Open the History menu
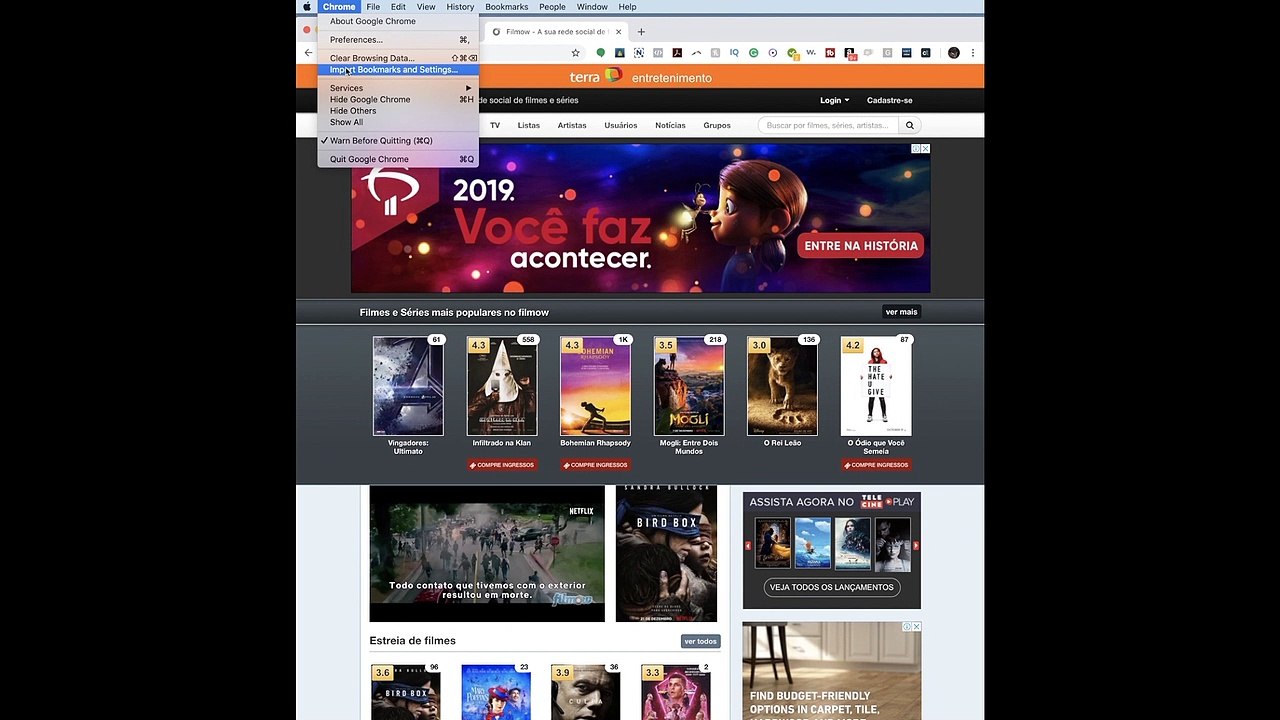The image size is (1280, 720). (460, 7)
